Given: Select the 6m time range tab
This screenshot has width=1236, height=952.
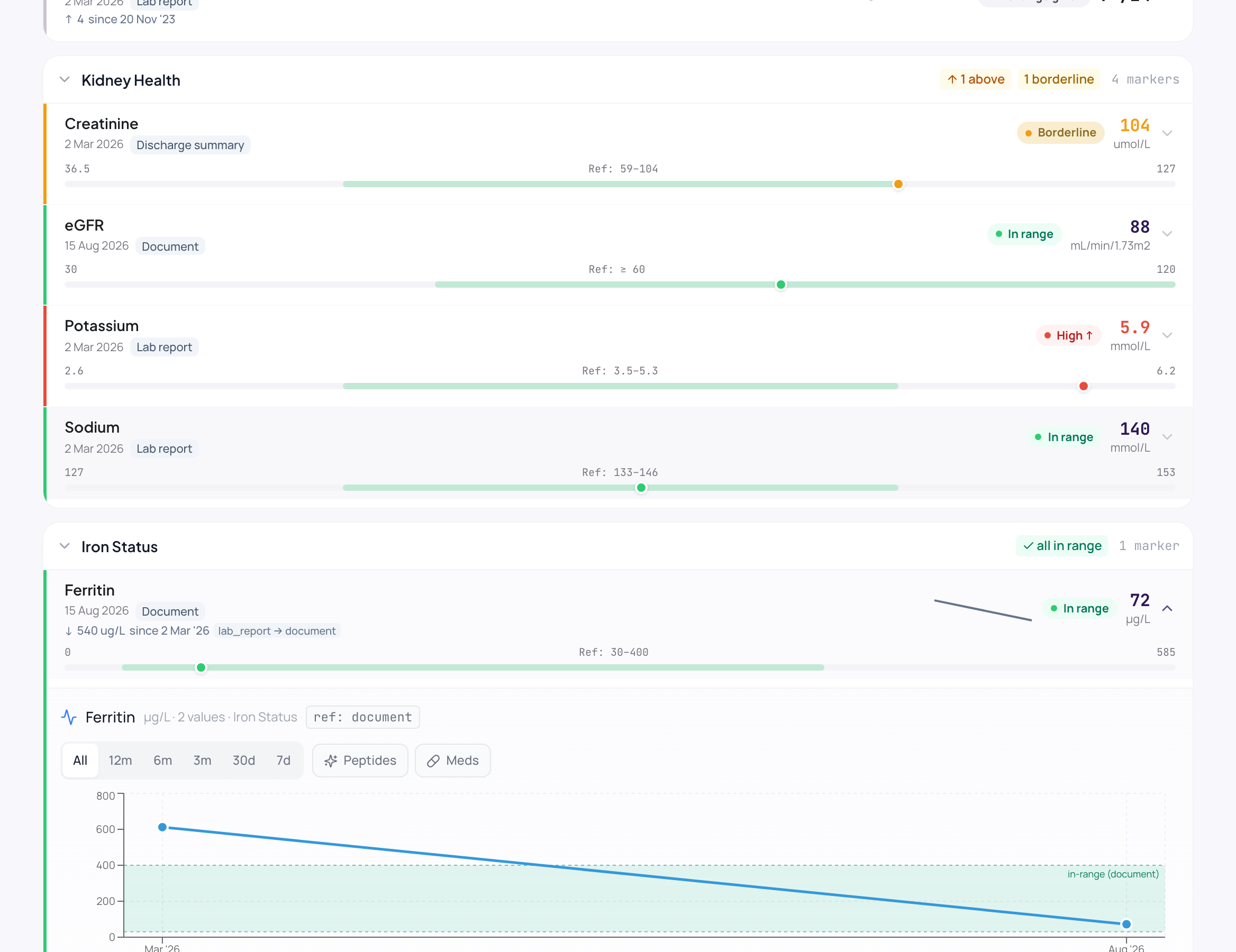Looking at the screenshot, I should click(163, 760).
